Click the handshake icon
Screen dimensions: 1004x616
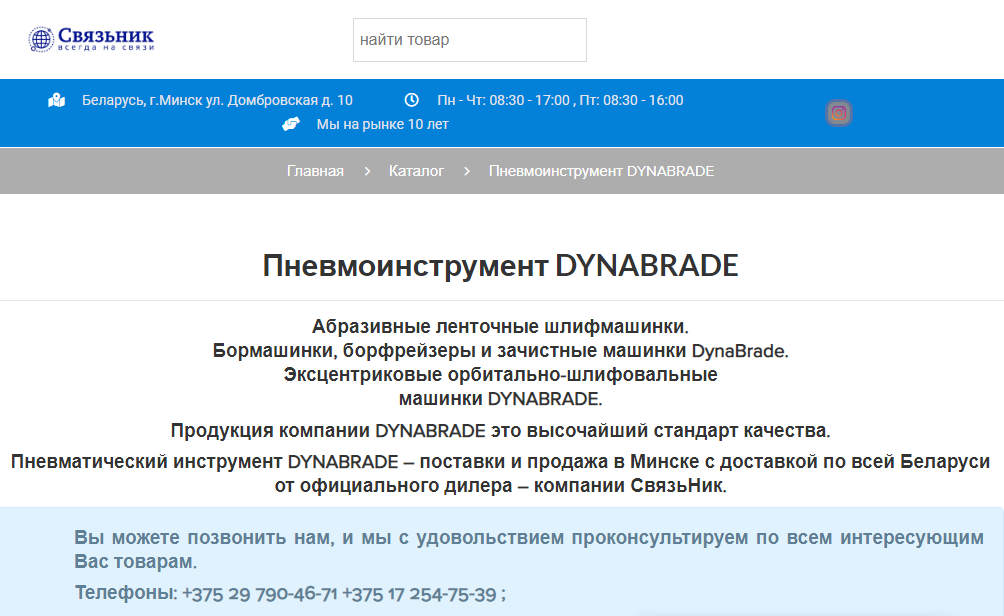click(291, 124)
